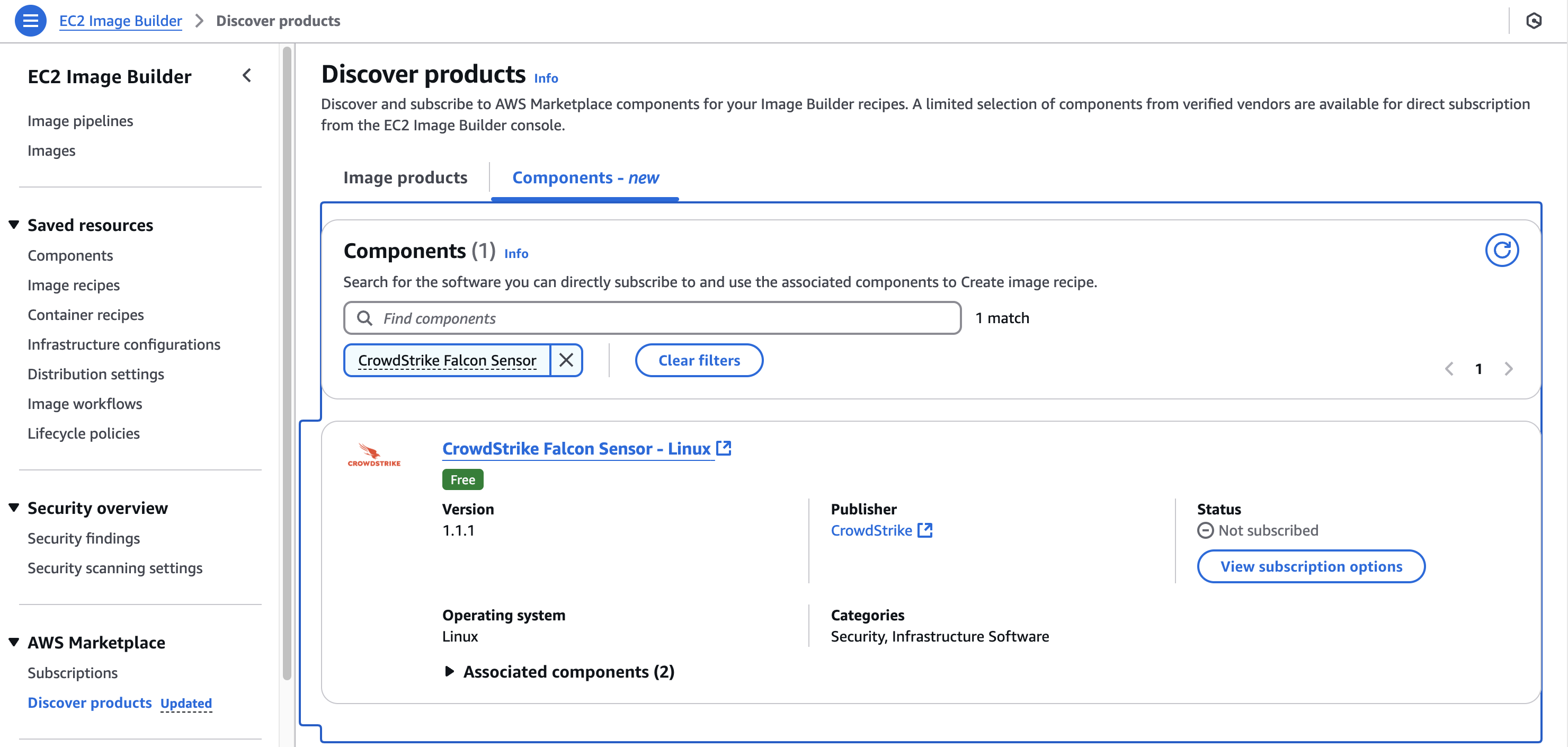The width and height of the screenshot is (1568, 747).
Task: Open Image pipelines in the sidebar
Action: point(80,121)
